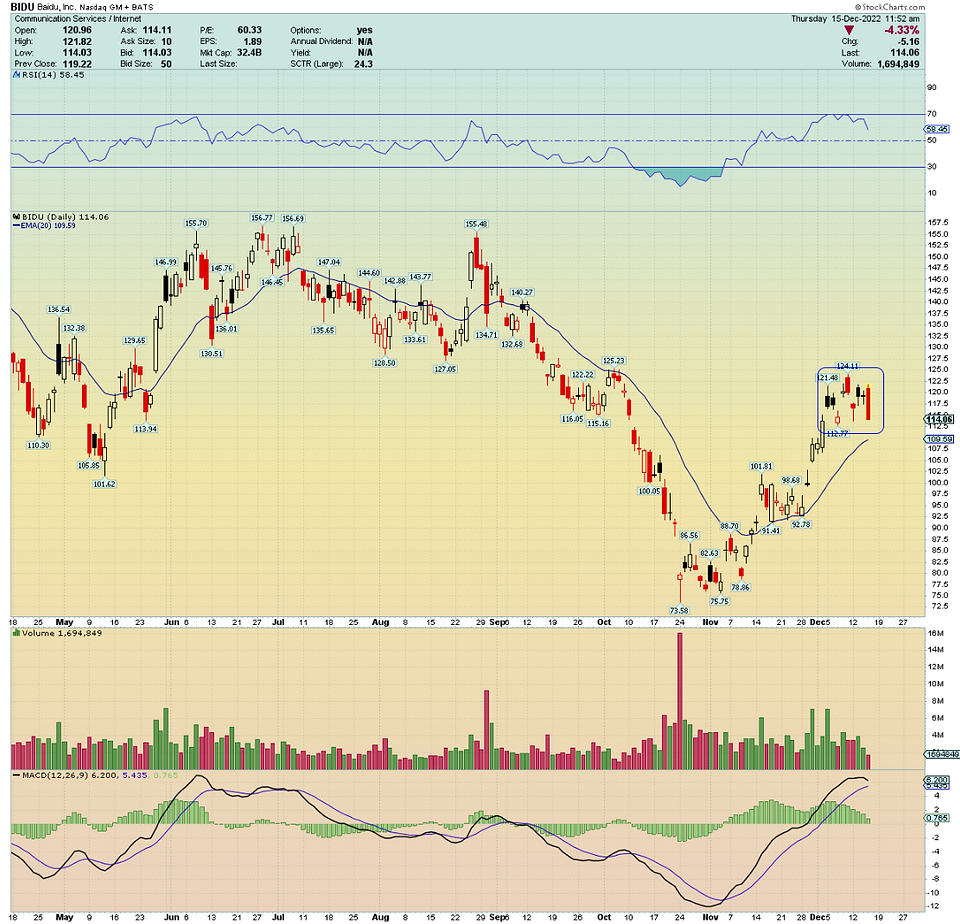Viewport: 960px width, 924px height.
Task: Click the RSI(14) legend icon
Action: (17, 75)
